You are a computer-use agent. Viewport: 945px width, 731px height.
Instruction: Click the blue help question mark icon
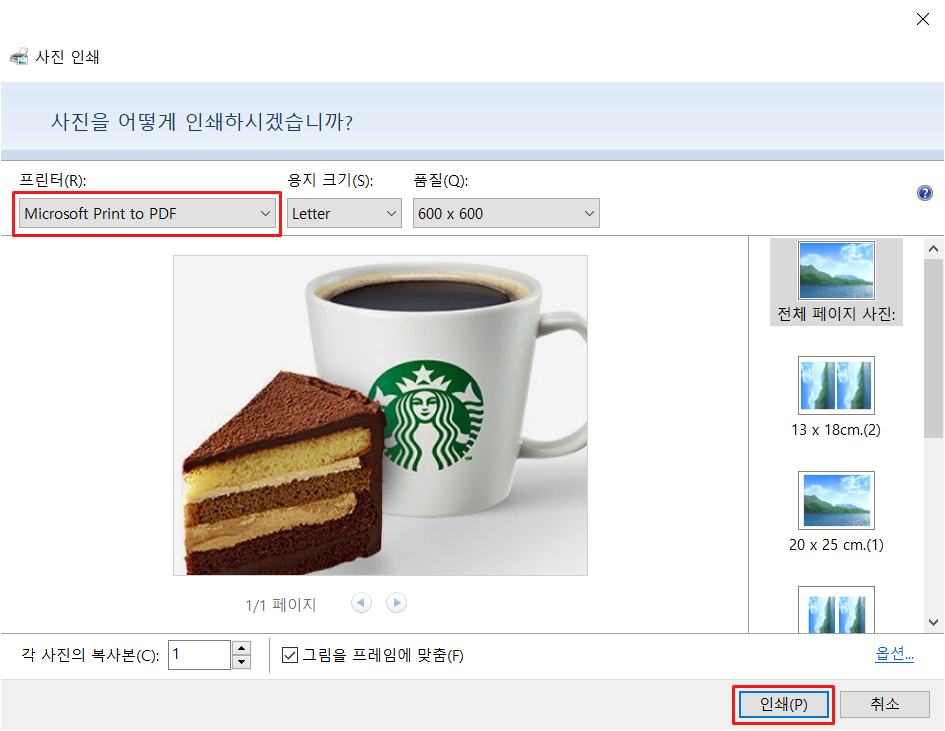point(925,193)
